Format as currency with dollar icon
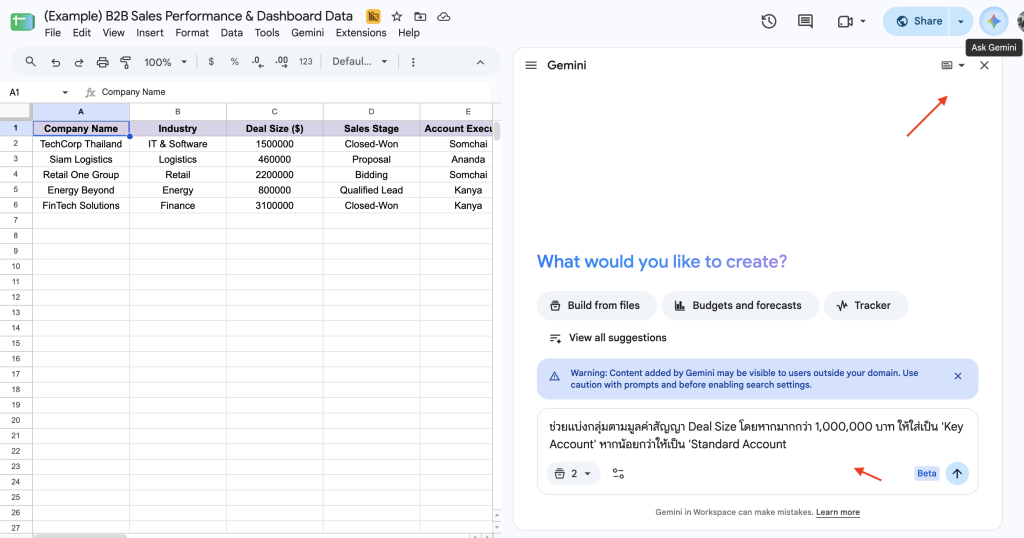1024x538 pixels. pos(211,62)
